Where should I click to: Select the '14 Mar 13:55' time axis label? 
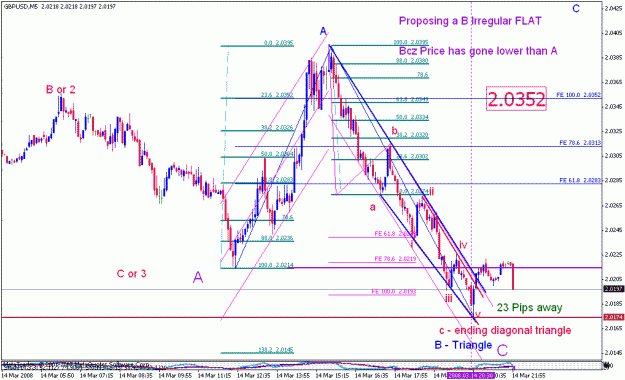pyautogui.click(x=293, y=375)
